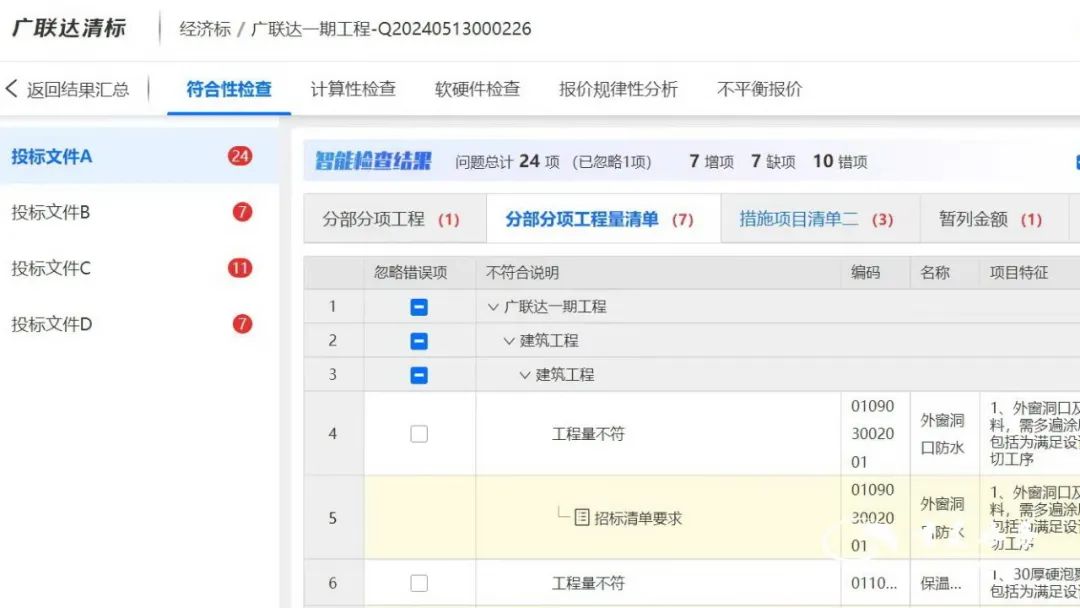Click row number 5 in the table

tap(333, 518)
